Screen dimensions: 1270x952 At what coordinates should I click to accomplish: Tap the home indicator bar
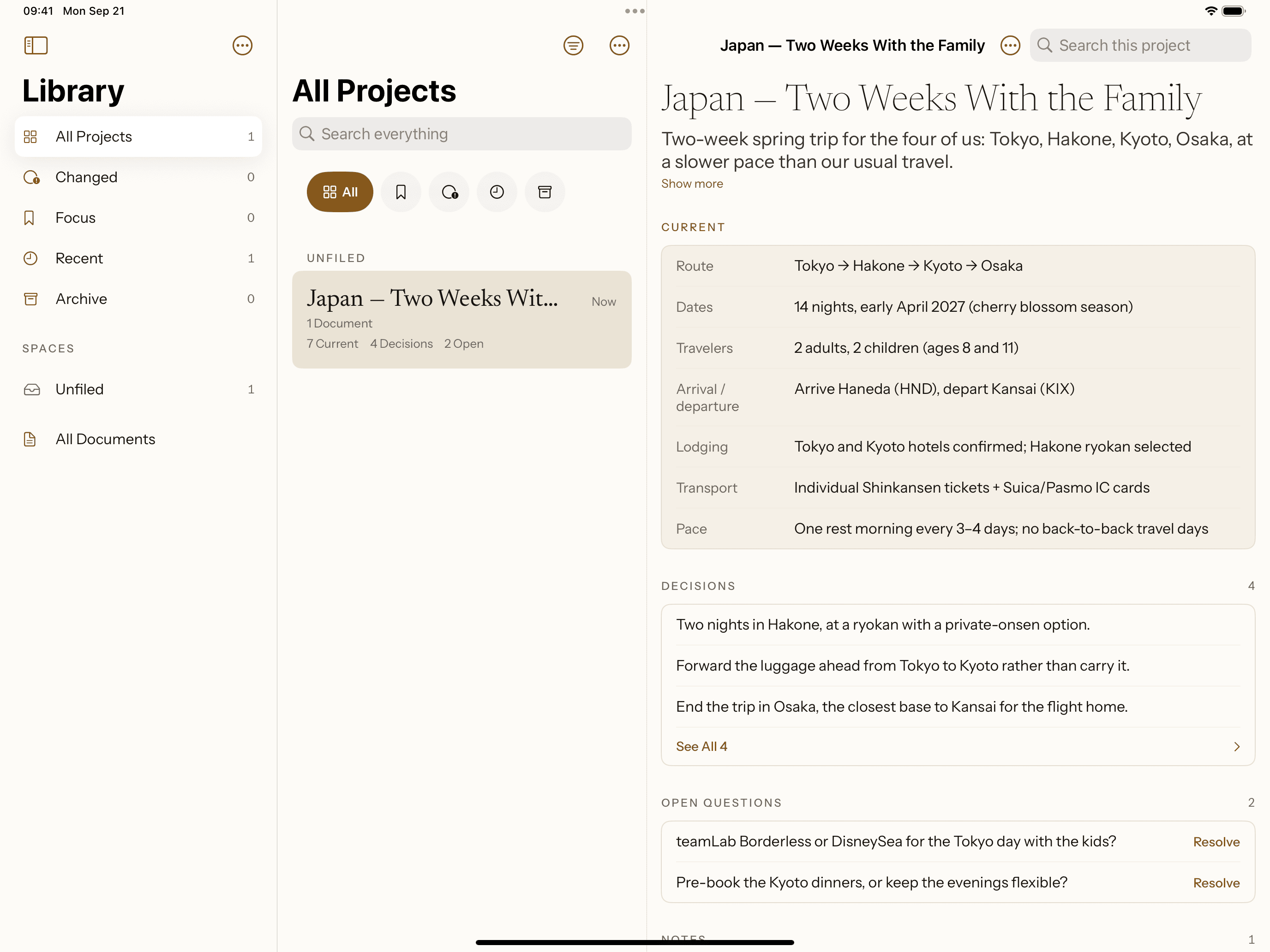(x=635, y=942)
